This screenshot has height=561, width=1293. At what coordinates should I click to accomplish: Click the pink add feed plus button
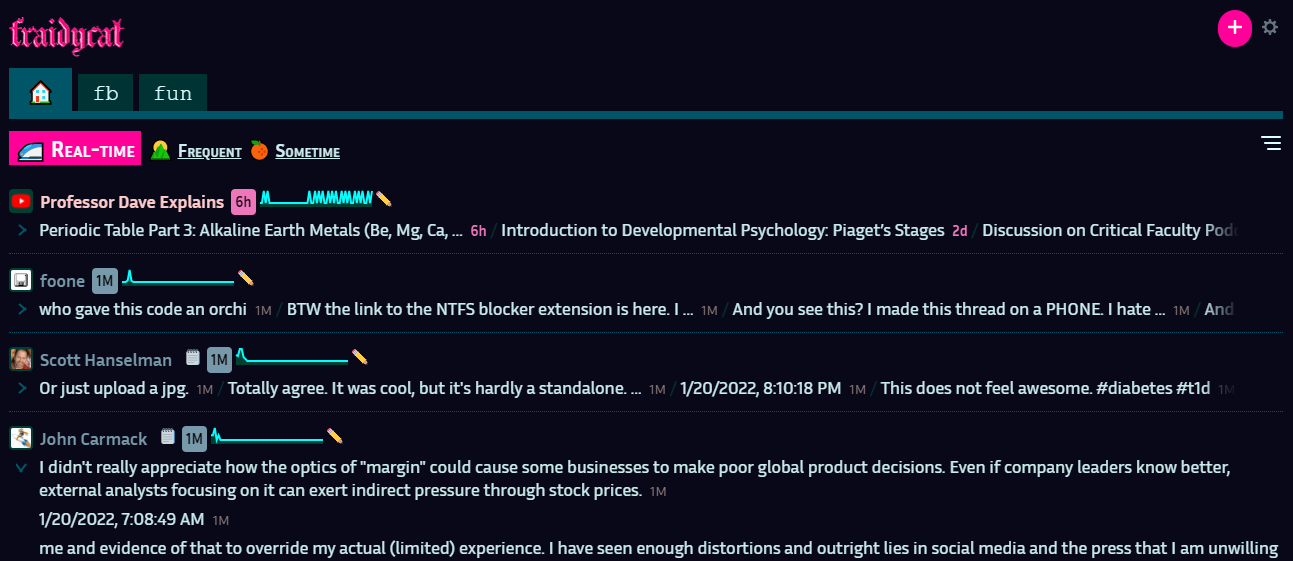pos(1234,28)
